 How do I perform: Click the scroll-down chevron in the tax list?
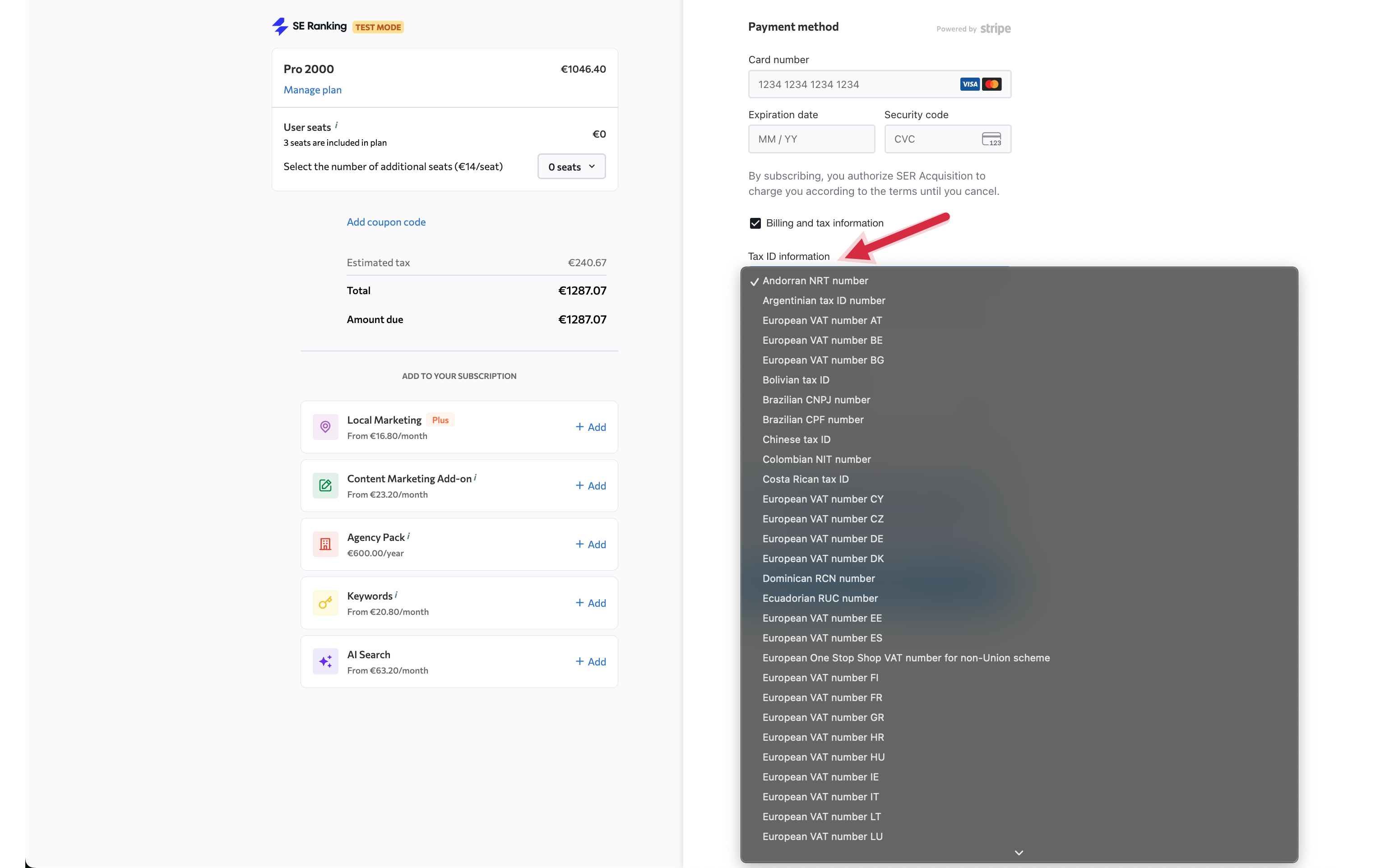tap(1019, 853)
